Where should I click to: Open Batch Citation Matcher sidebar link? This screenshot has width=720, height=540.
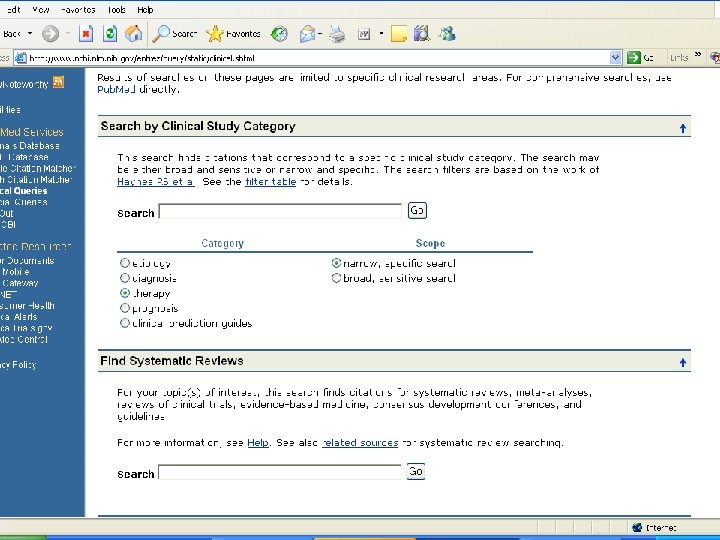(x=36, y=180)
